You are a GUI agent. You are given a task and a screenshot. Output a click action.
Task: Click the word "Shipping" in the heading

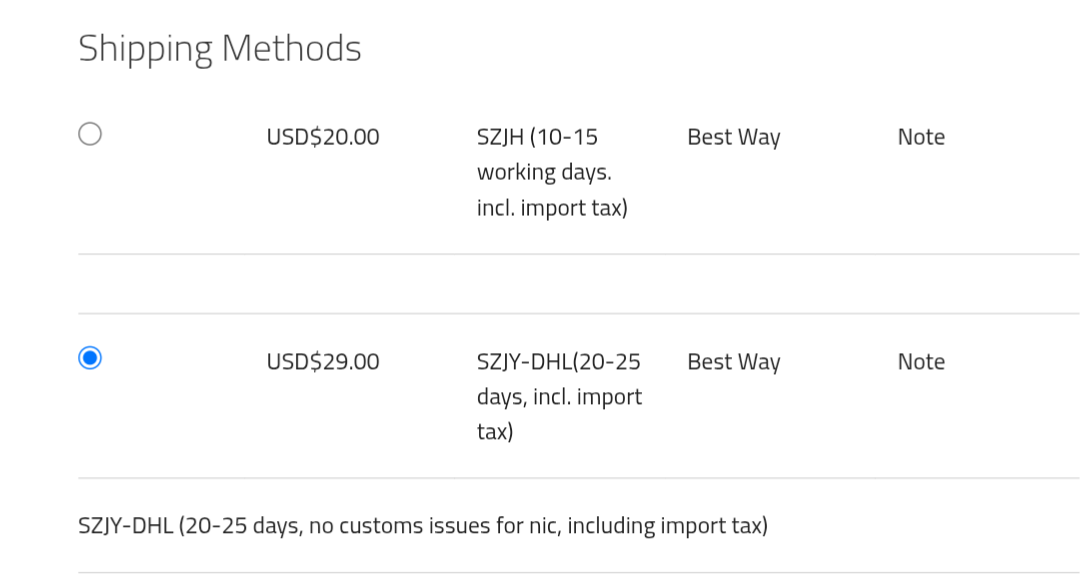145,48
